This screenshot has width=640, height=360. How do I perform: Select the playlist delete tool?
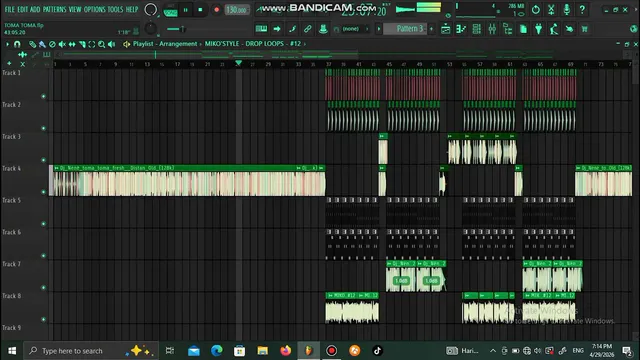click(52, 44)
